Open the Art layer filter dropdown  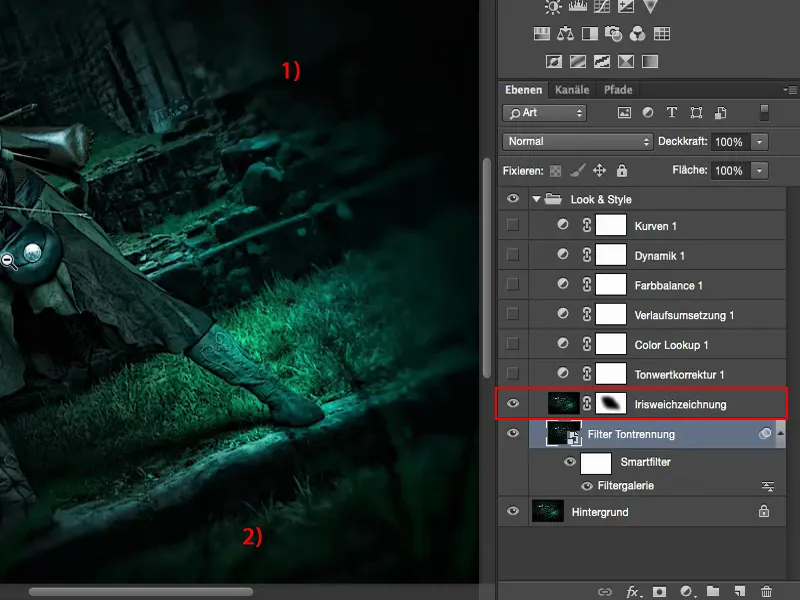pos(544,113)
